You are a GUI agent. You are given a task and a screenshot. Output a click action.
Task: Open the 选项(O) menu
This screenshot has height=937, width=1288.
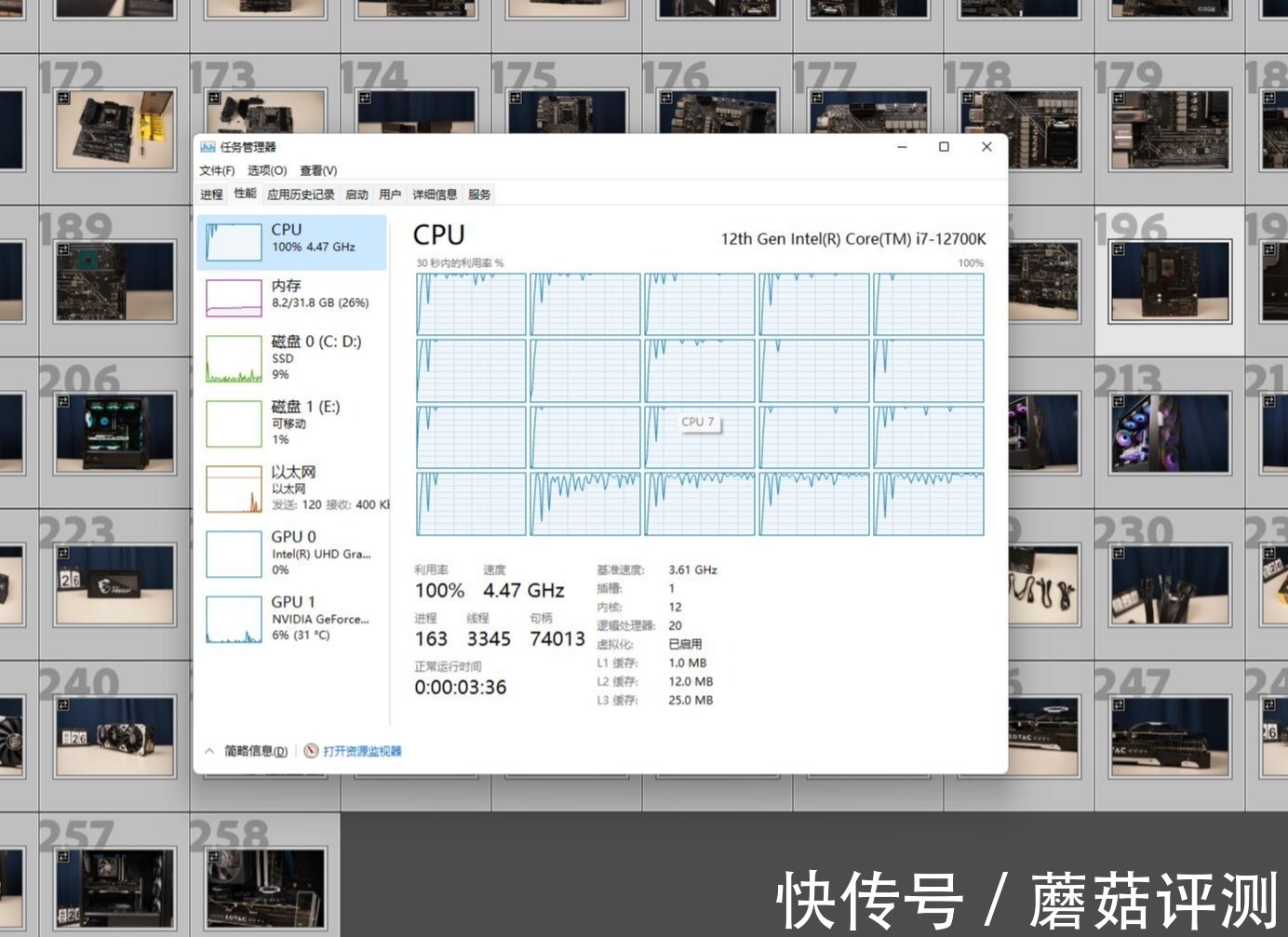point(267,170)
